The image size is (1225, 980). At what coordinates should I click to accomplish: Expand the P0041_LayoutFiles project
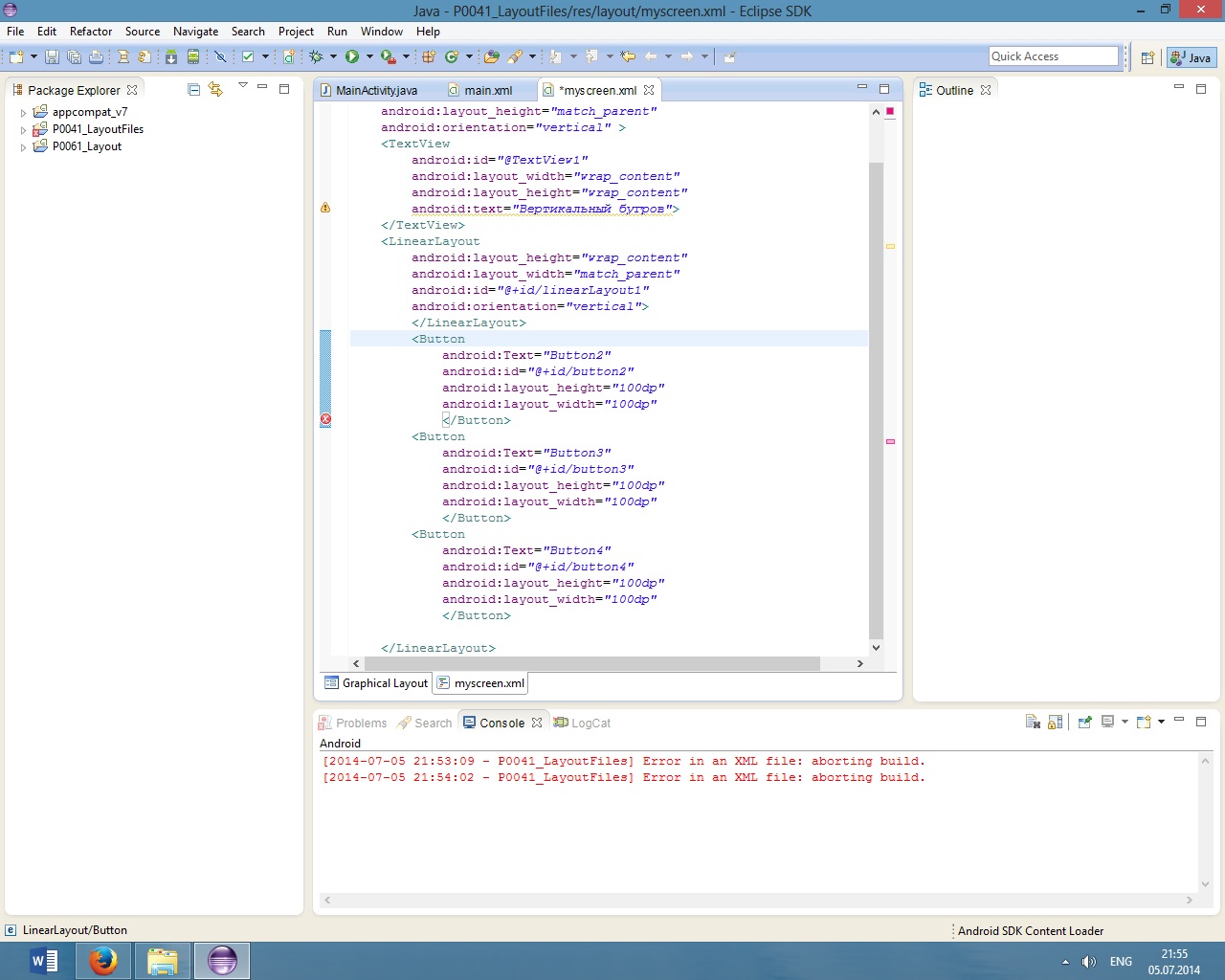click(24, 130)
